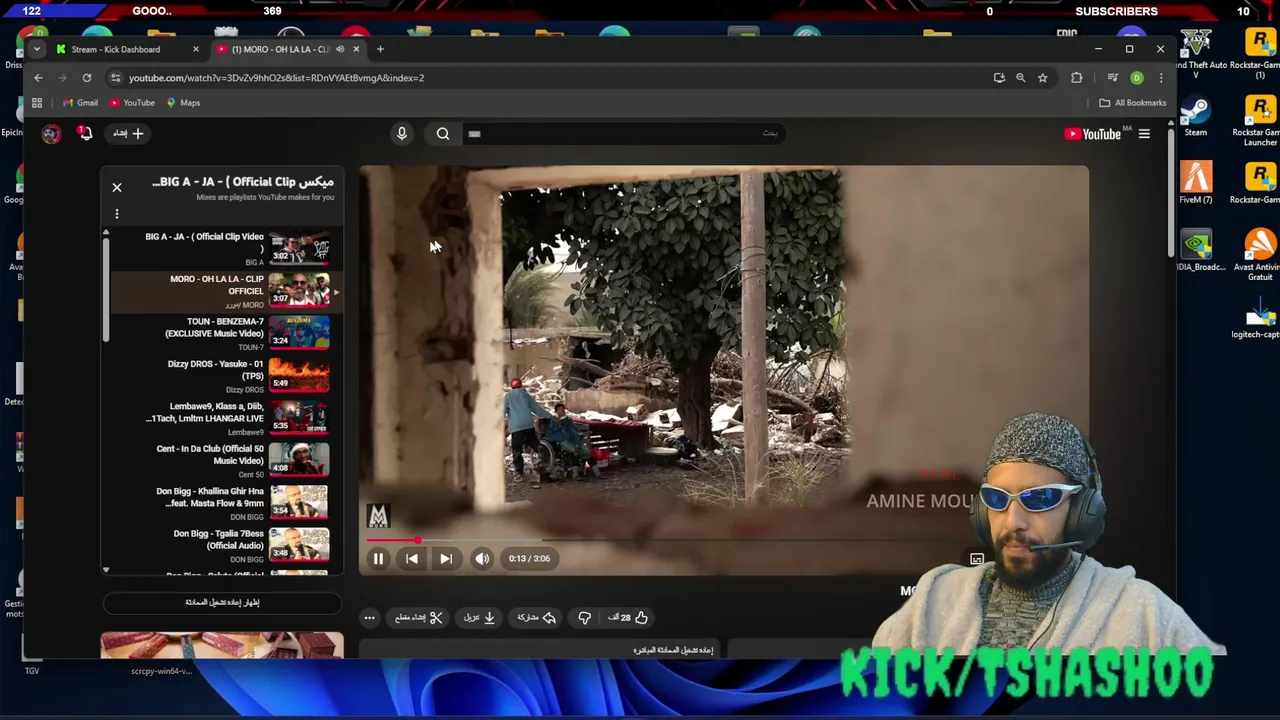The height and width of the screenshot is (720, 1280).
Task: Install app via address bar install icon
Action: pyautogui.click(x=999, y=78)
